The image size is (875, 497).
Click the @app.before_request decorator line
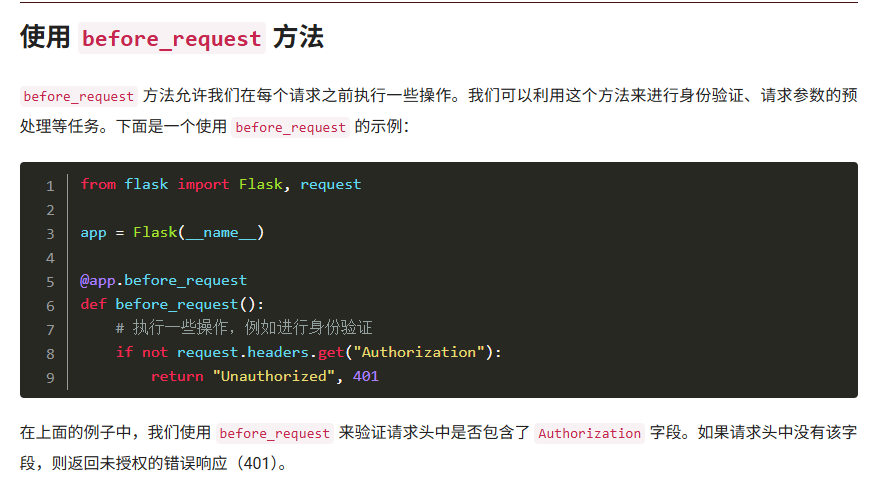pyautogui.click(x=163, y=280)
